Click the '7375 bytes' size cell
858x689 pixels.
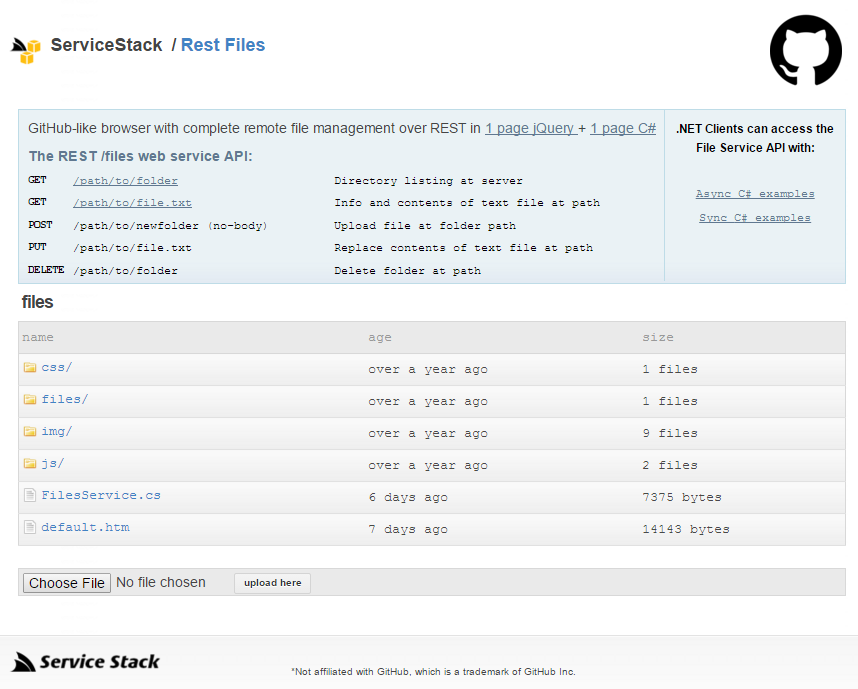pyautogui.click(x=682, y=497)
